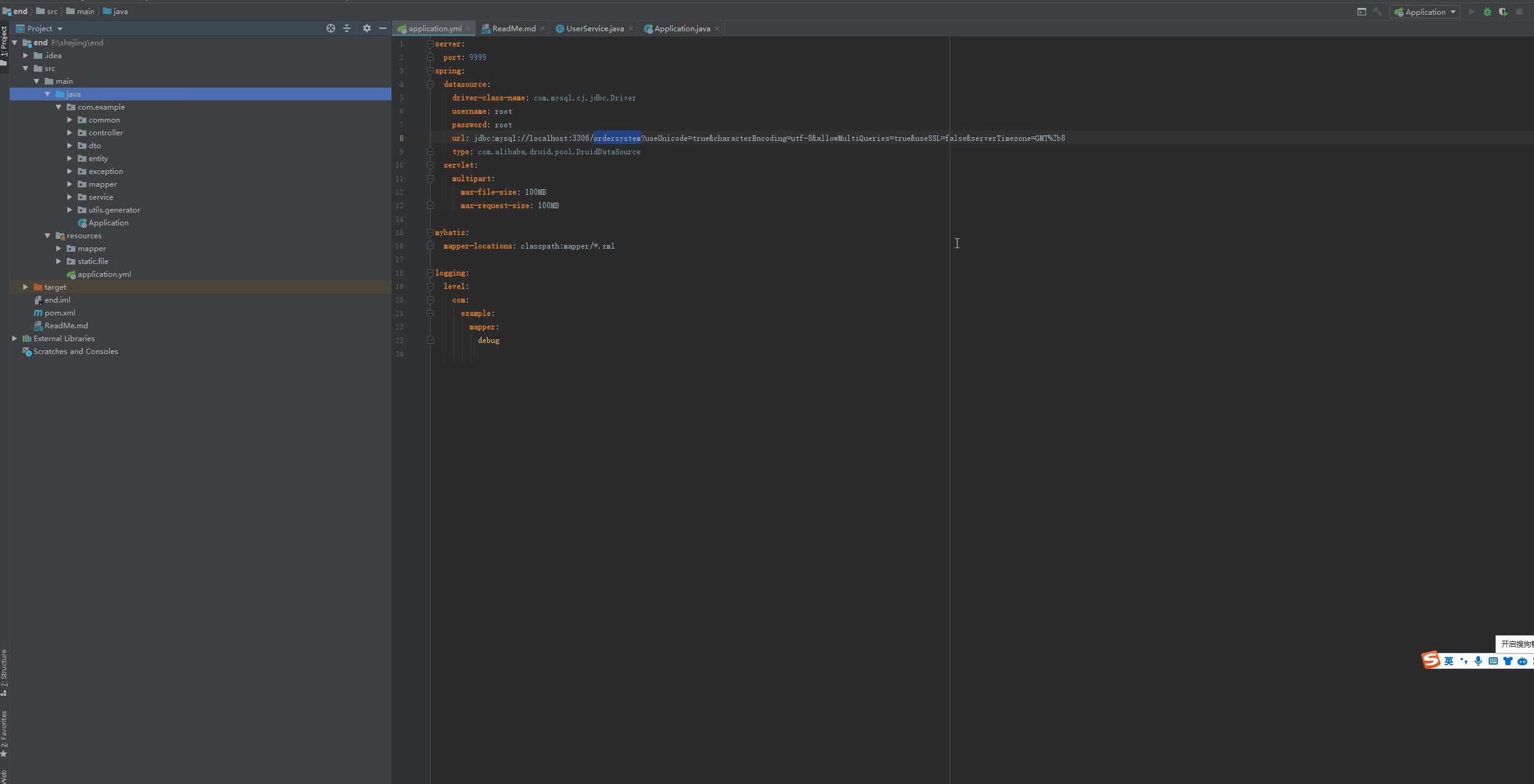1534x784 pixels.
Task: Select the utils.generator package
Action: (x=114, y=210)
